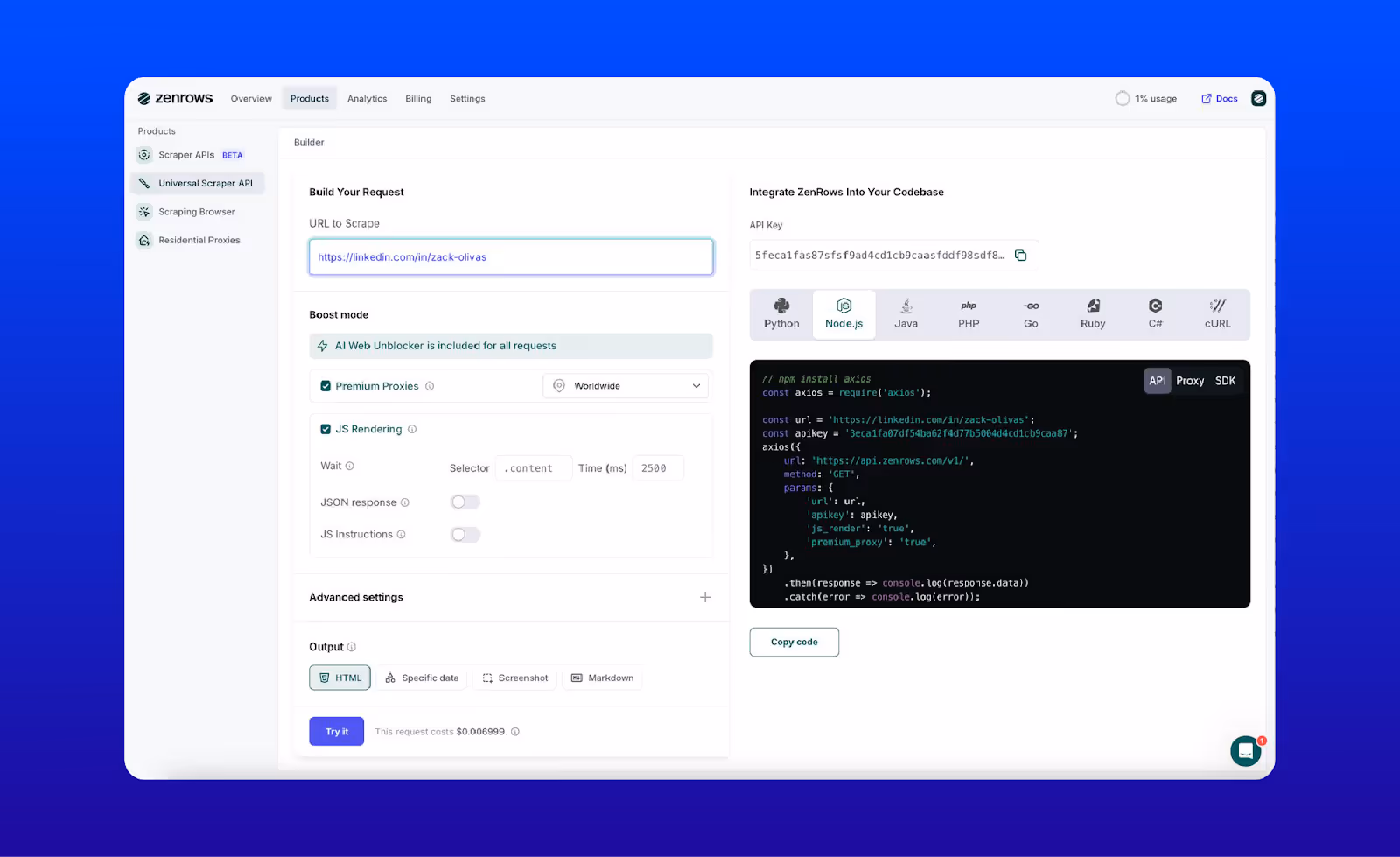The height and width of the screenshot is (857, 1400).
Task: Select cURL language tab
Action: point(1217,313)
